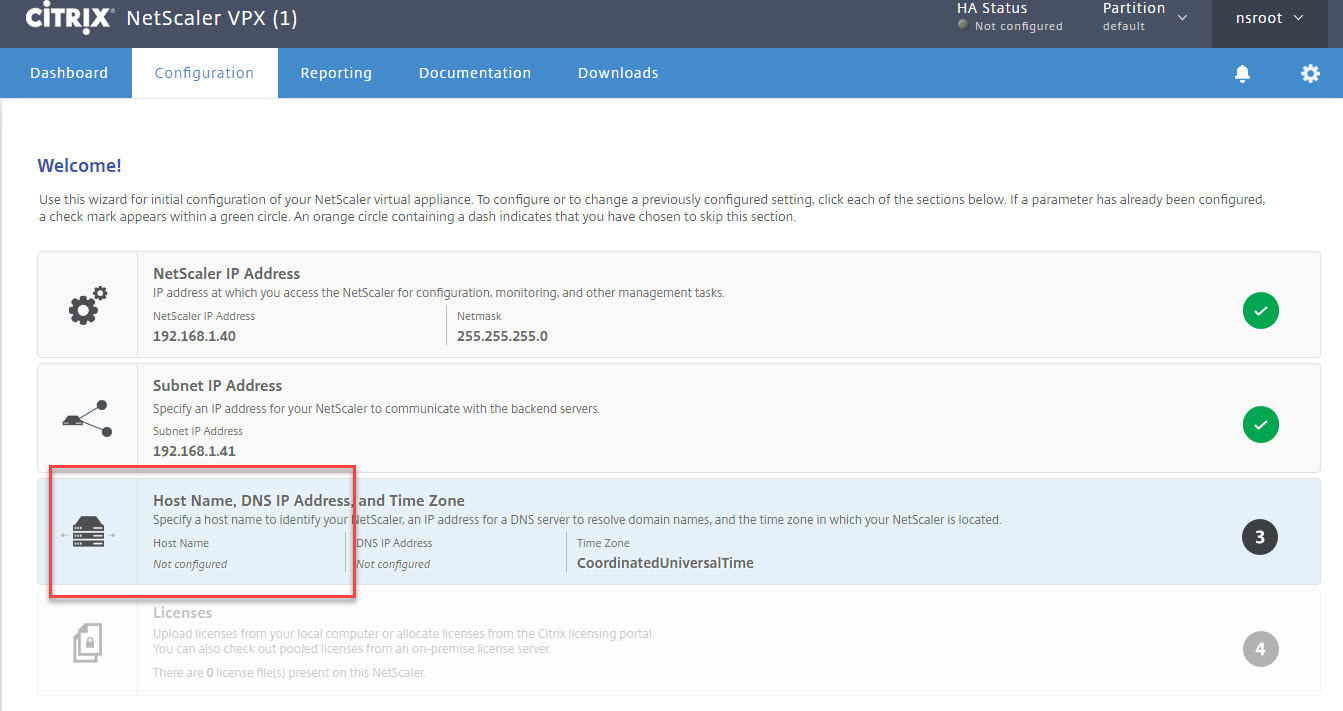Screen dimensions: 1343x711
Task: Click the HA Status Not configured text
Action: coord(1018,26)
